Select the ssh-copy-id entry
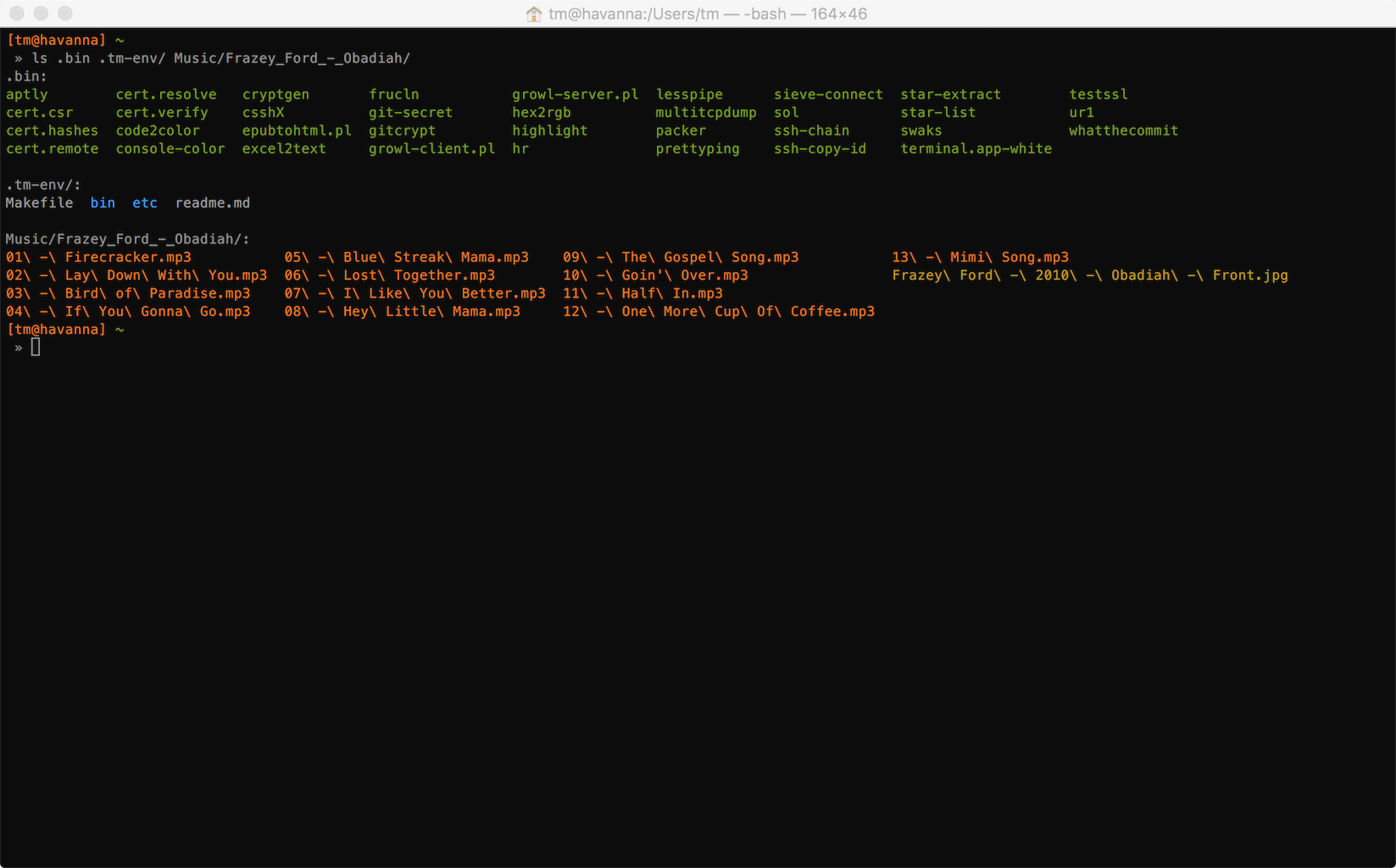The width and height of the screenshot is (1396, 868). (820, 148)
